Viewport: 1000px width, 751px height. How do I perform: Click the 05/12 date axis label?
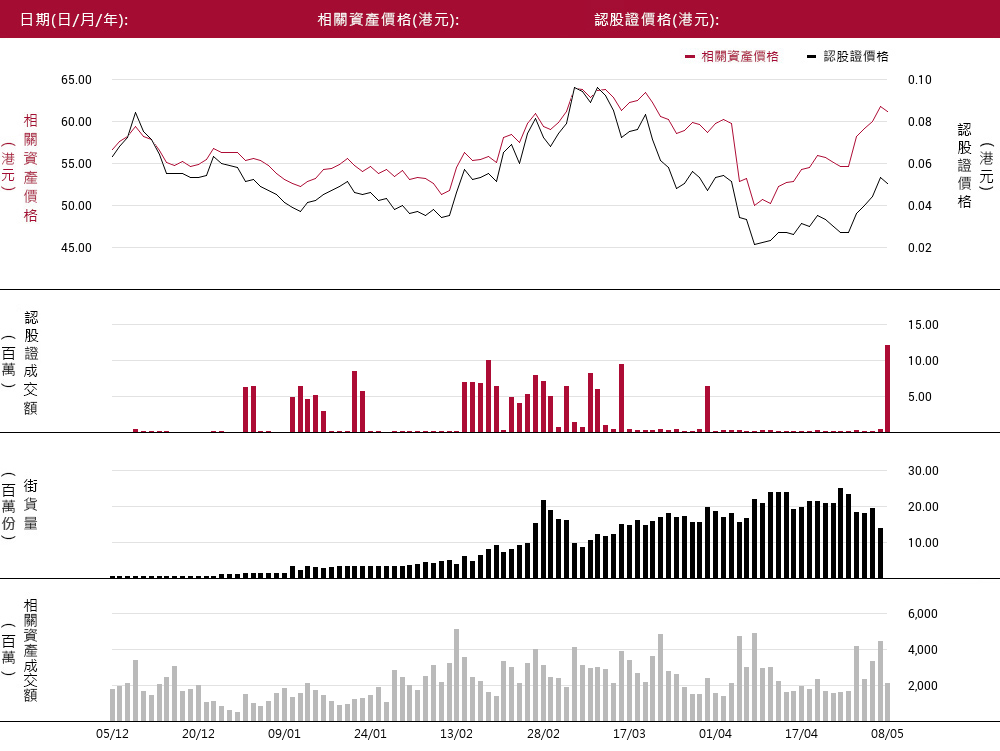[112, 734]
